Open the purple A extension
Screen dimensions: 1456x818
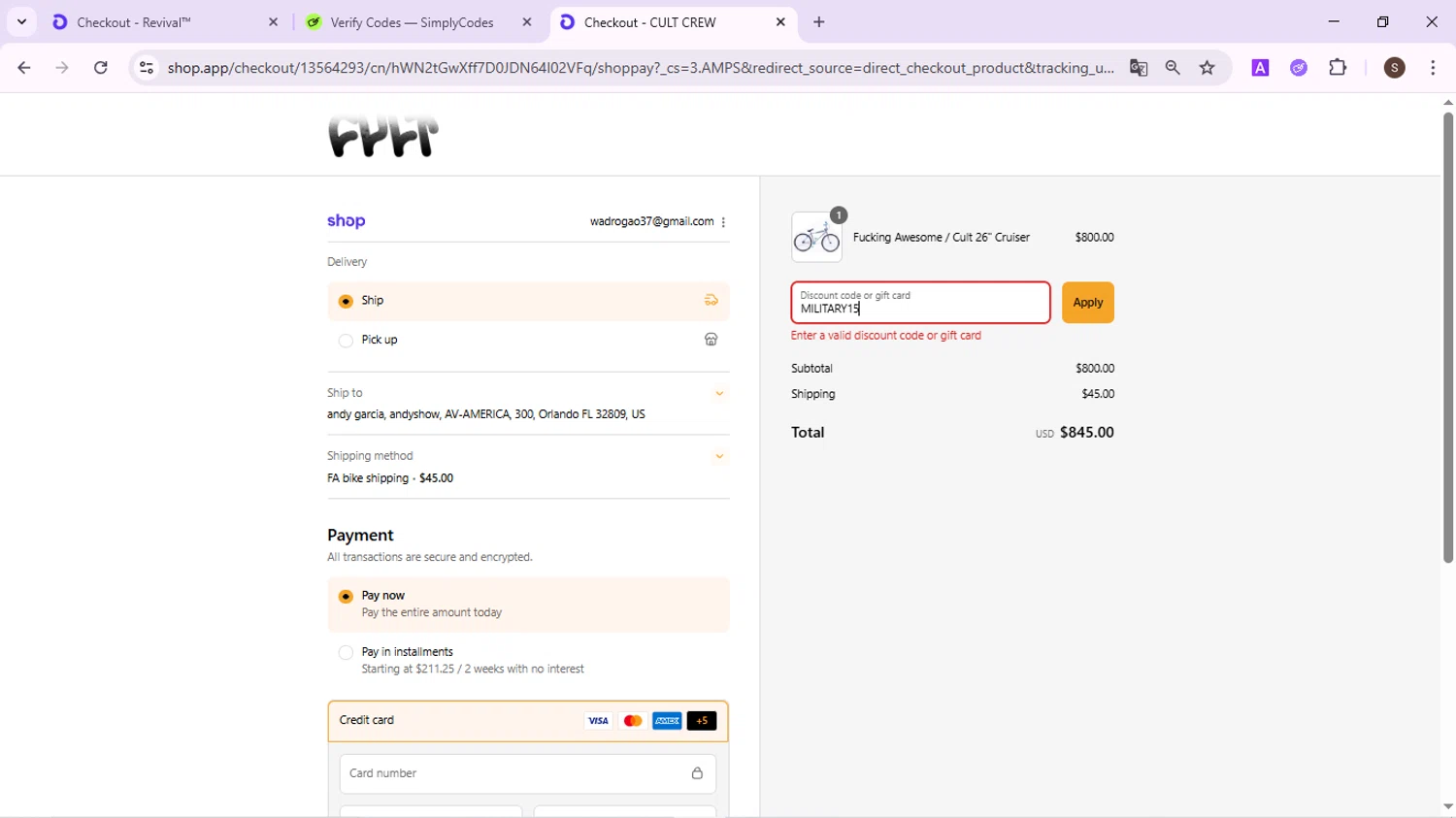point(1260,68)
